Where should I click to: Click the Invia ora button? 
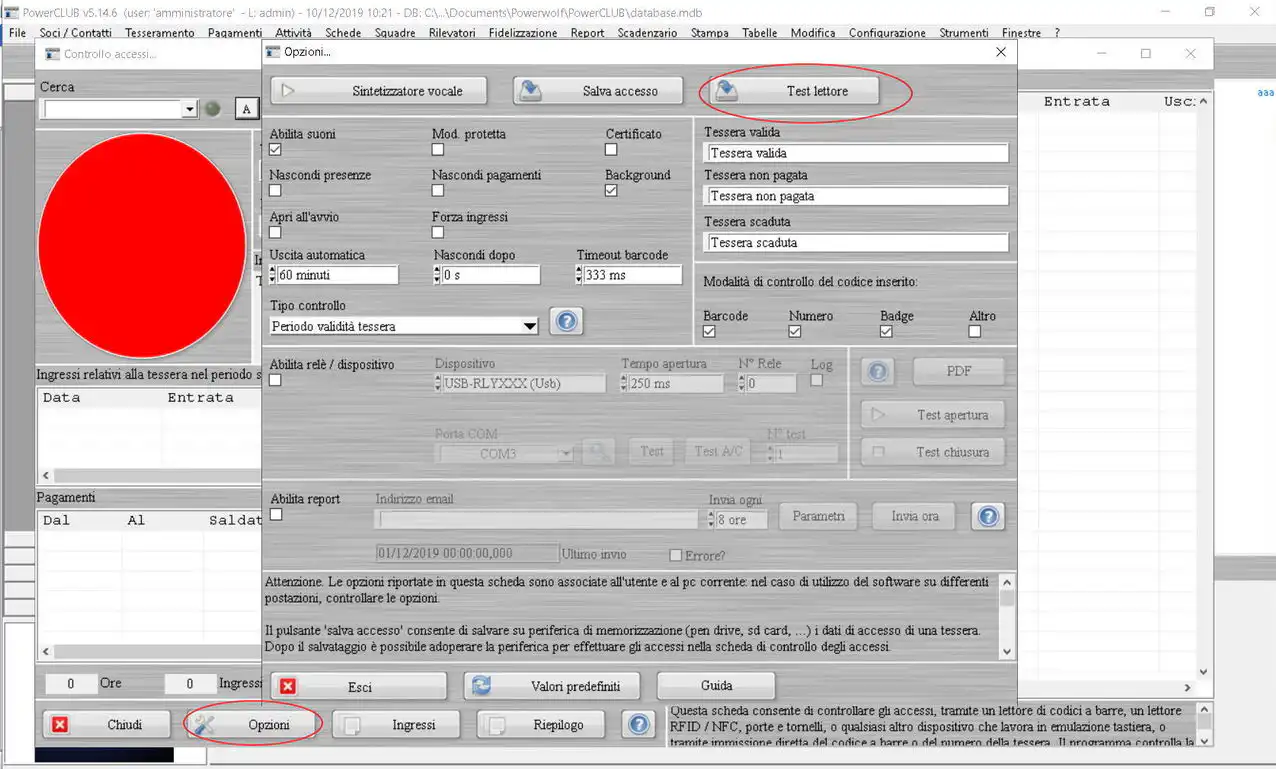click(915, 517)
